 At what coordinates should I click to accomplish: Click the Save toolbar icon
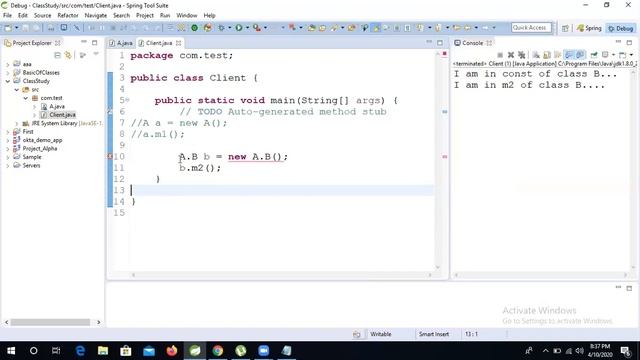[25, 28]
